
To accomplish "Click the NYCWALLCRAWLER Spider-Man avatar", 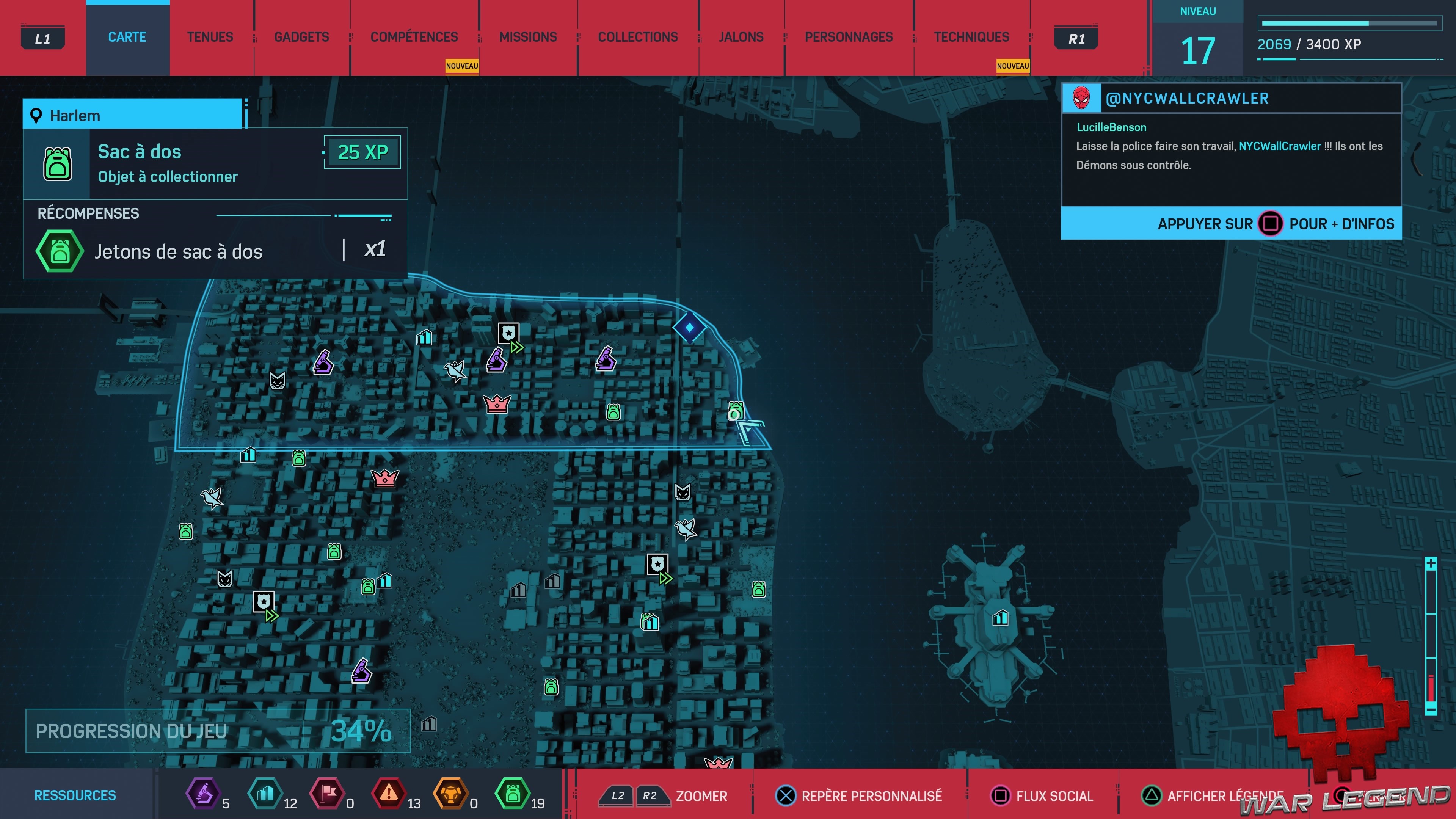I will [x=1081, y=98].
